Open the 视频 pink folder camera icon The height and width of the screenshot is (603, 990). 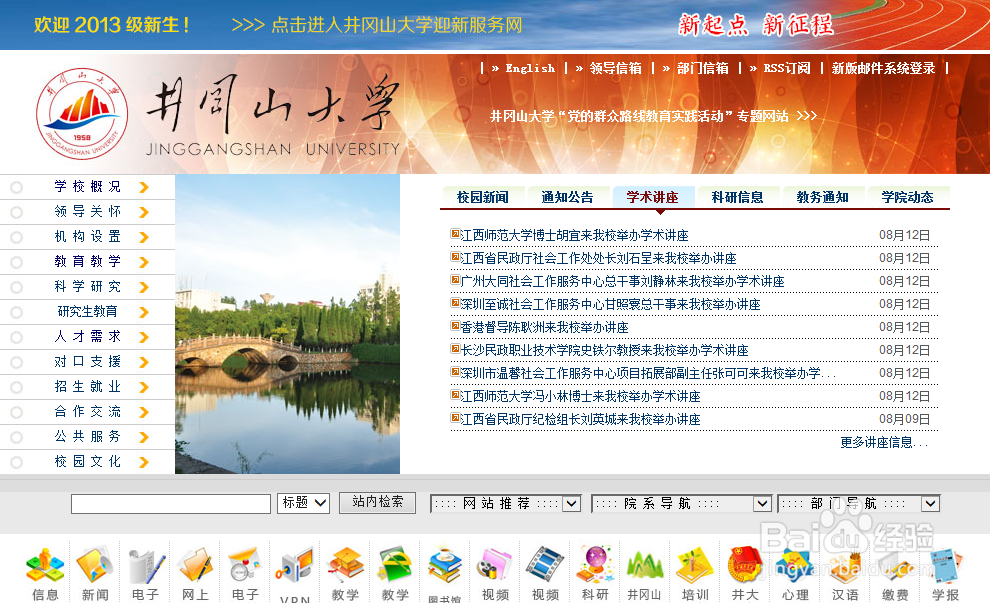point(495,565)
